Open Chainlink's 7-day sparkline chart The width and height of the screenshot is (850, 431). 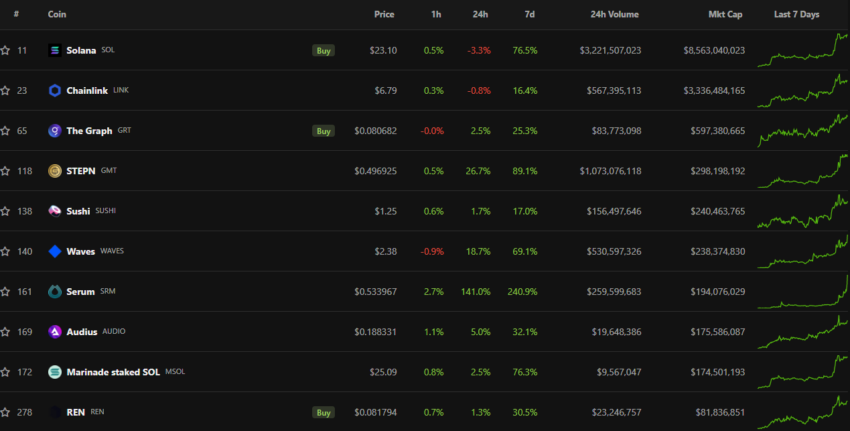803,91
